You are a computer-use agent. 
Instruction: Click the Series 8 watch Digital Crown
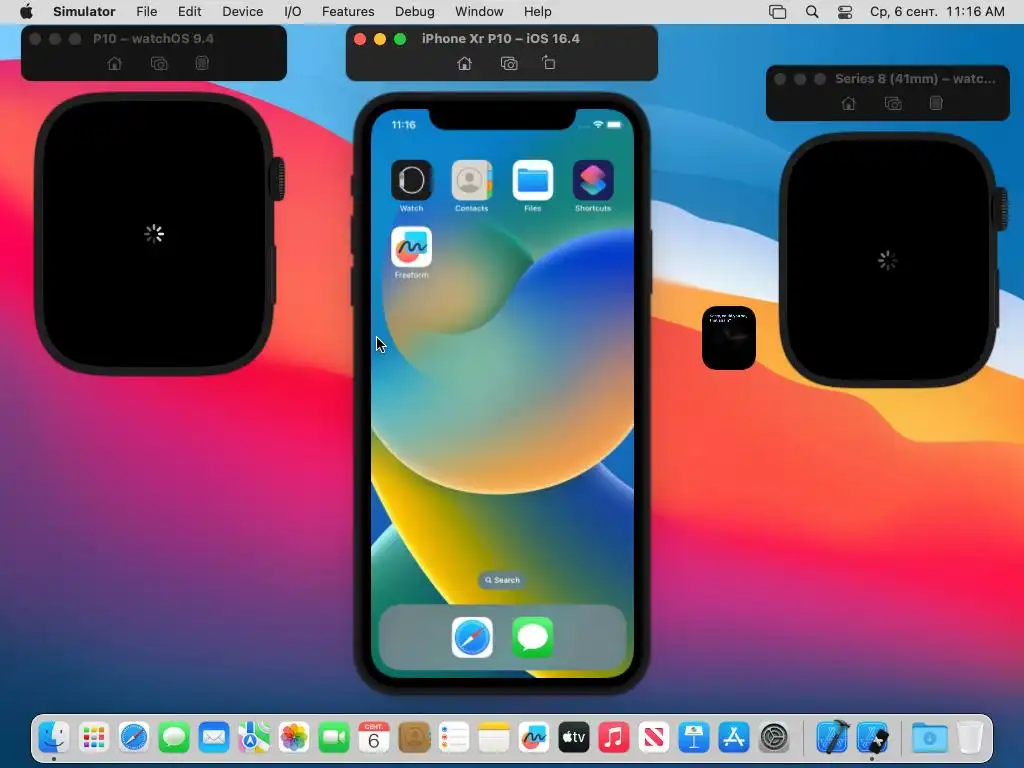pos(1000,209)
